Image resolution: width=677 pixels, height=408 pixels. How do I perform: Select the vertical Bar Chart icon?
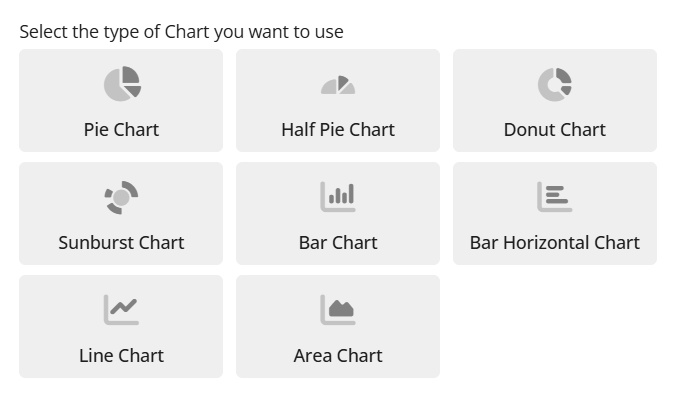click(x=338, y=196)
